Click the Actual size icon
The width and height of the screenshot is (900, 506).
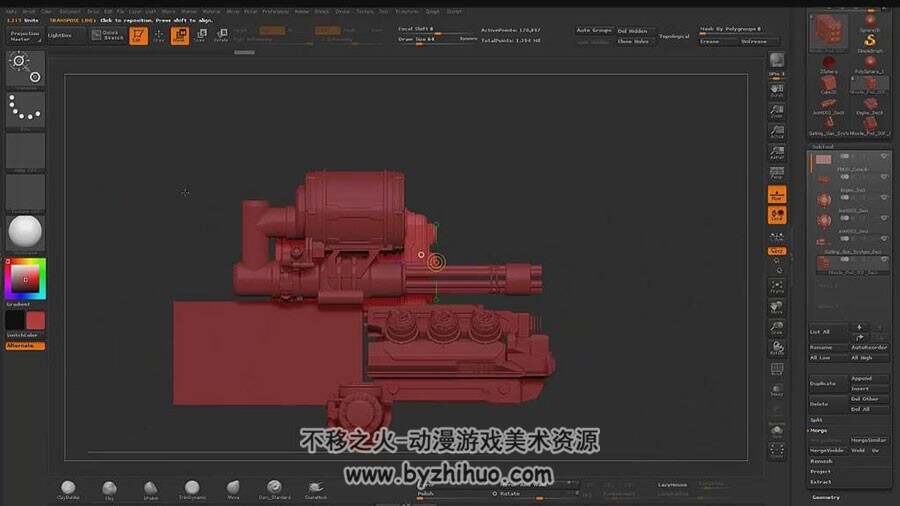[x=777, y=132]
